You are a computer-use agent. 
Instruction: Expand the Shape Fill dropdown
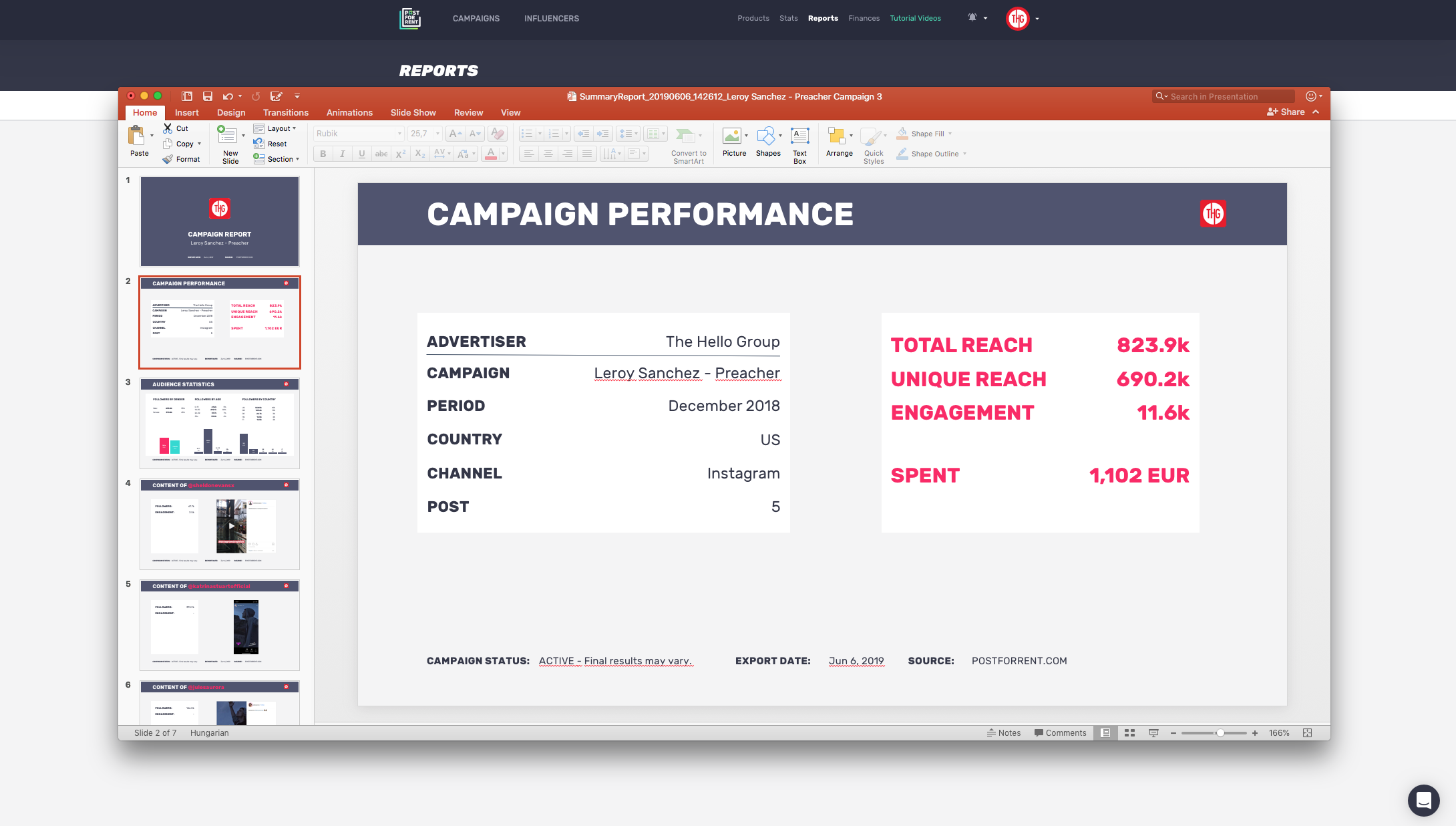(x=950, y=134)
